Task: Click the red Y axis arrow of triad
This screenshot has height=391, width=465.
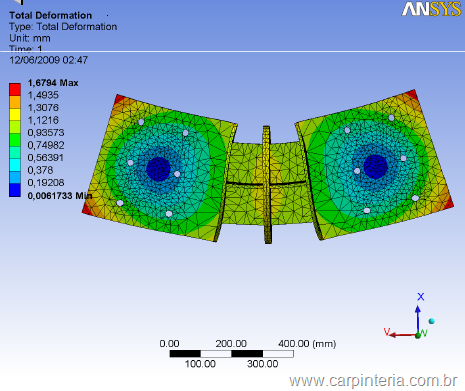Action: point(402,335)
